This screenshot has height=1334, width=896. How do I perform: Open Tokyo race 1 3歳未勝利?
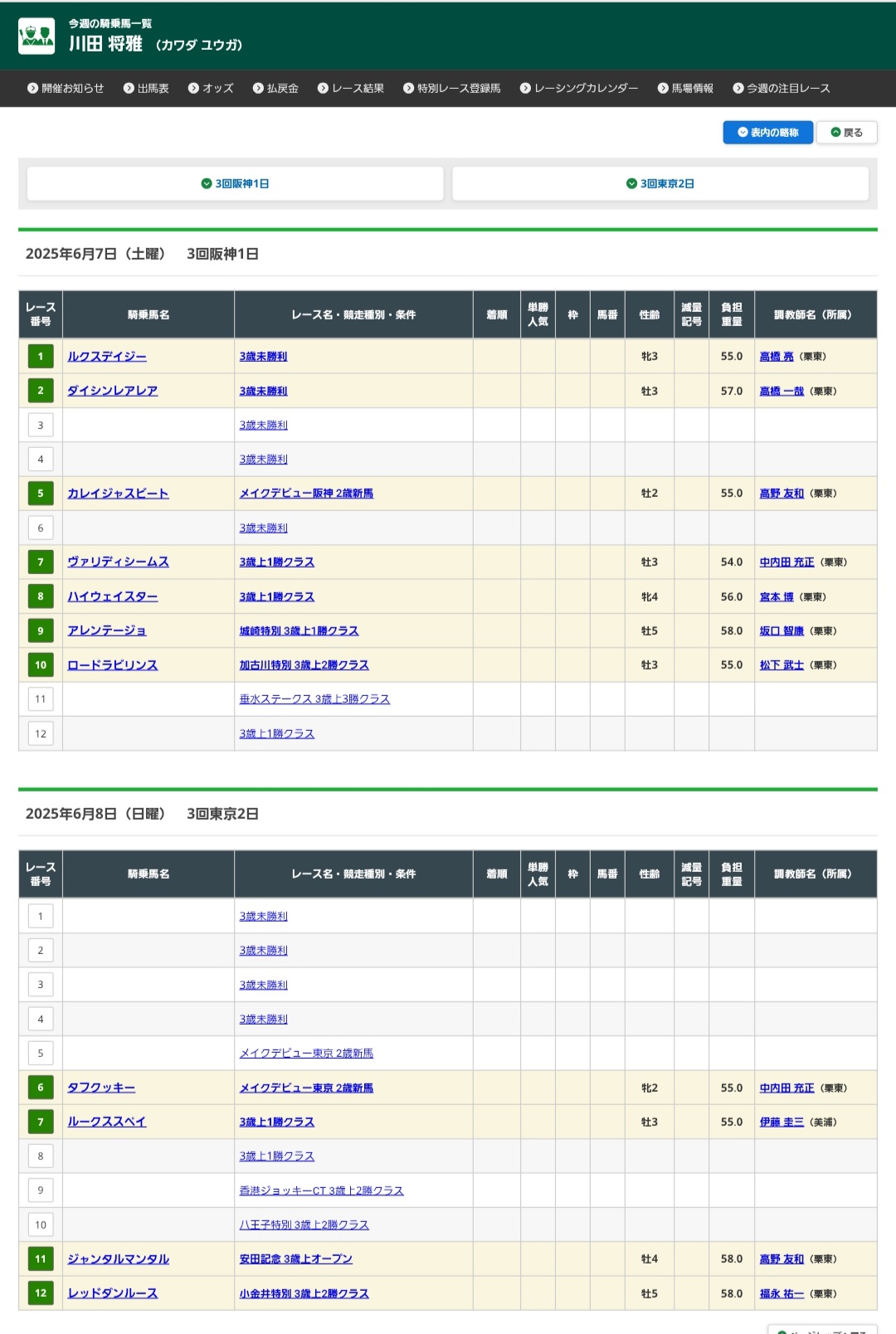[263, 916]
